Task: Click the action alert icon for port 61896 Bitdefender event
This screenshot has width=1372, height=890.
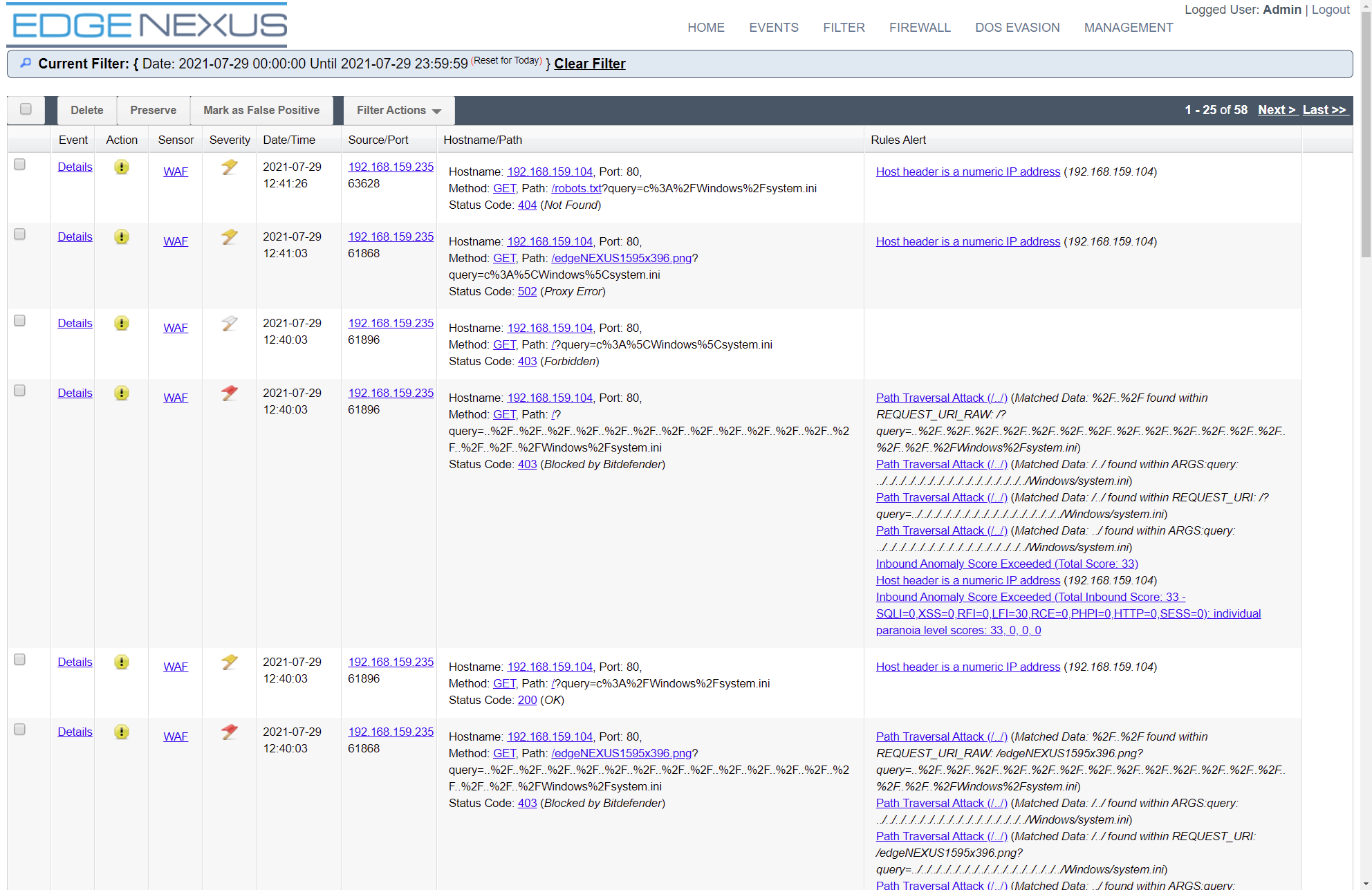Action: click(122, 393)
